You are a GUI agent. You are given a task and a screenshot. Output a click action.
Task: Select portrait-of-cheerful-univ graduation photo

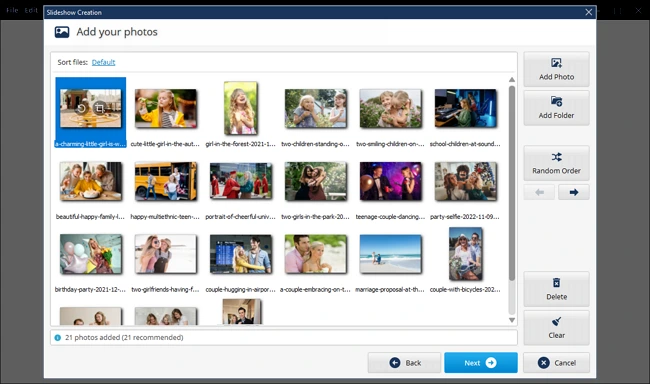coord(241,181)
